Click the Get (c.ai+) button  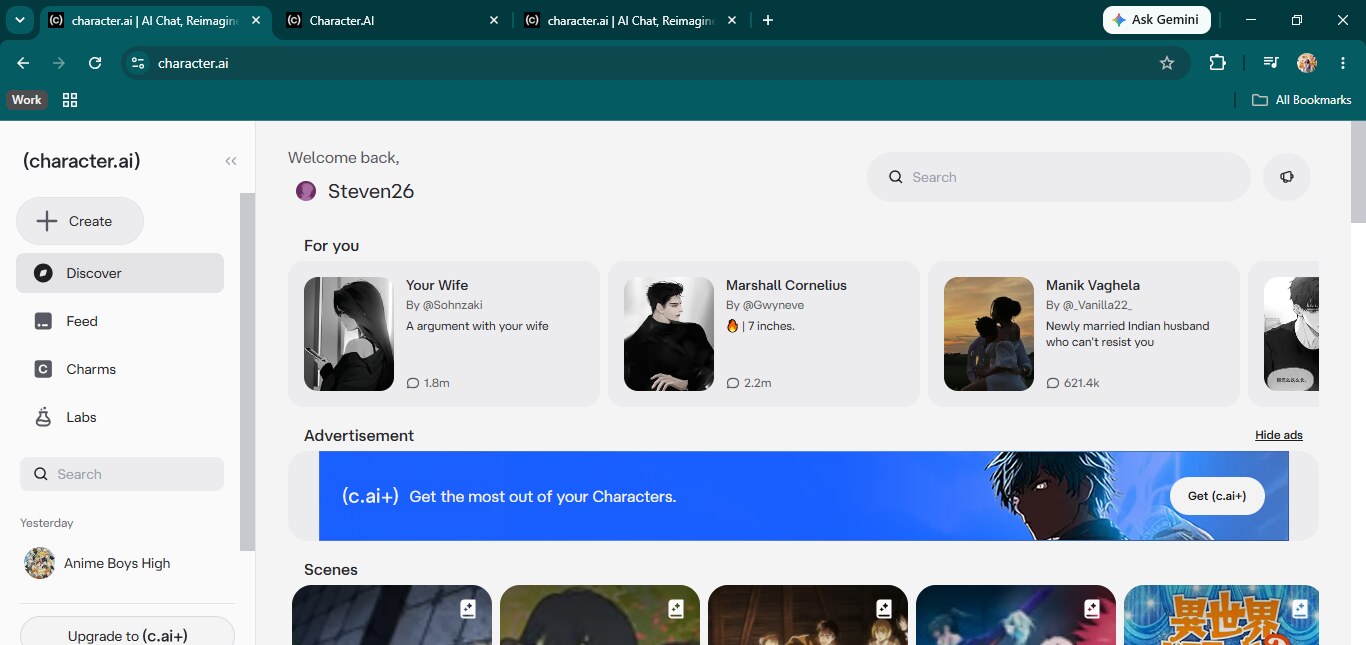[x=1217, y=496]
